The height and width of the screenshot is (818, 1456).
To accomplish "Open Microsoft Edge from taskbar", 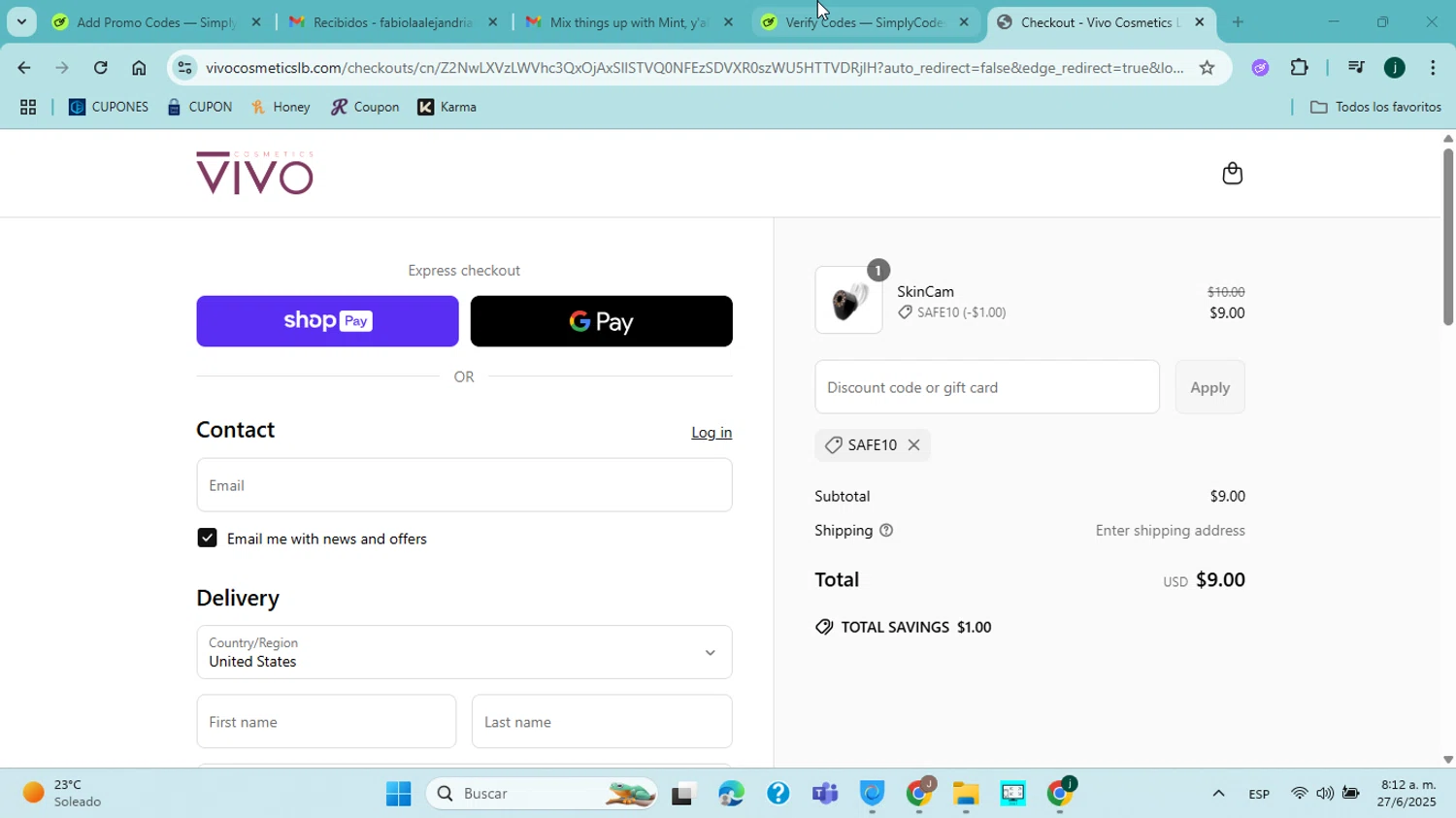I will click(731, 795).
